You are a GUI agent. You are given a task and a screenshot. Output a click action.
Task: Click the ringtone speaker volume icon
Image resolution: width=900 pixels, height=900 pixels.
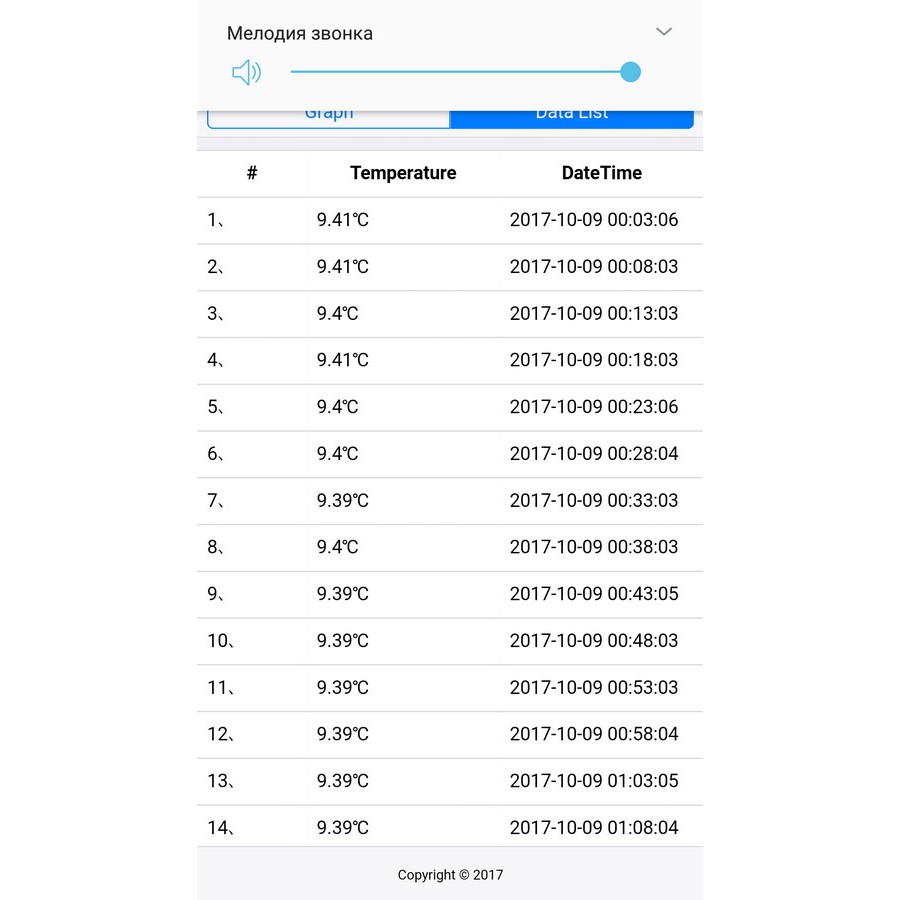pos(246,72)
